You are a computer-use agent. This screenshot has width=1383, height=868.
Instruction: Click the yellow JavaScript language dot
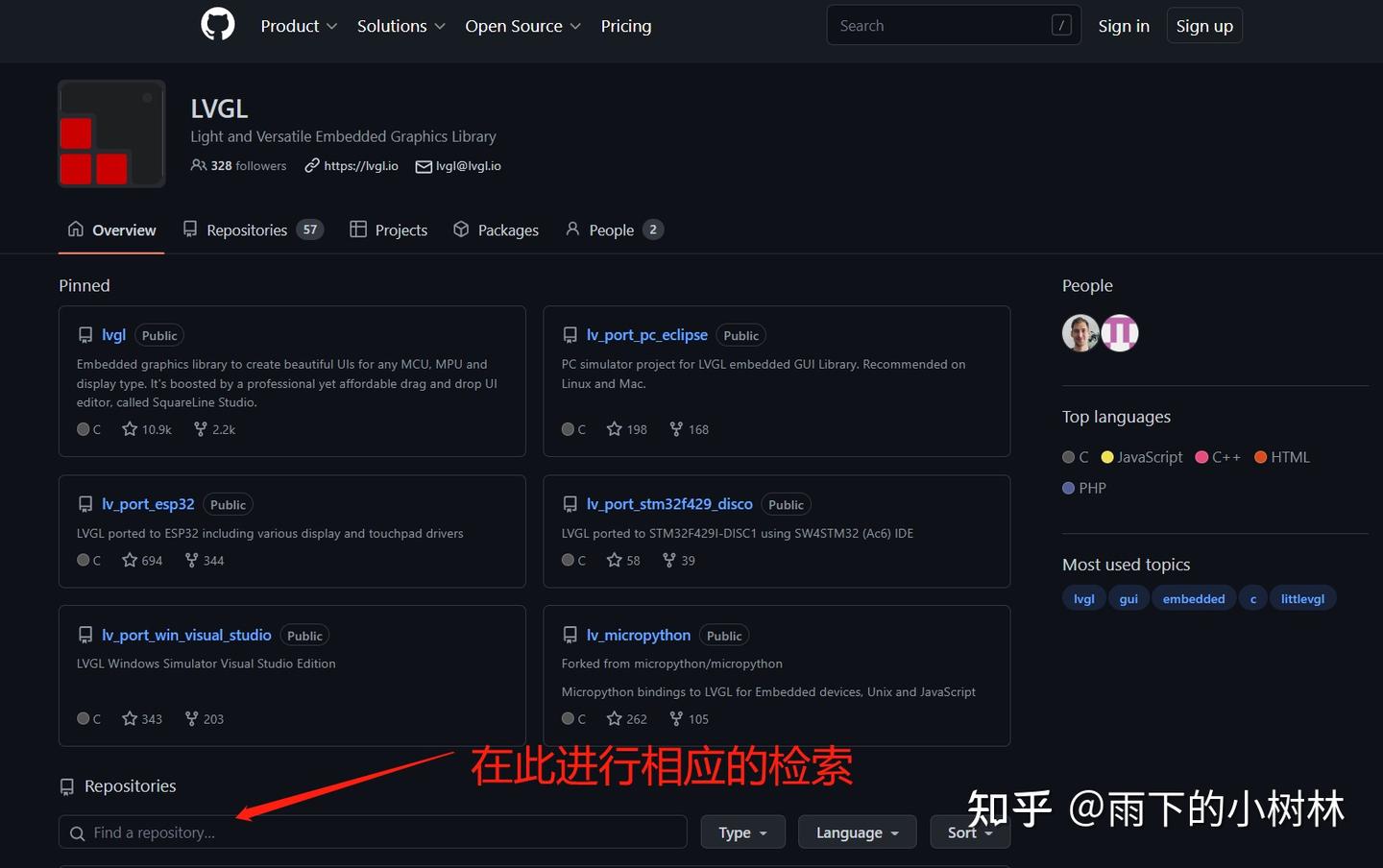[x=1106, y=457]
